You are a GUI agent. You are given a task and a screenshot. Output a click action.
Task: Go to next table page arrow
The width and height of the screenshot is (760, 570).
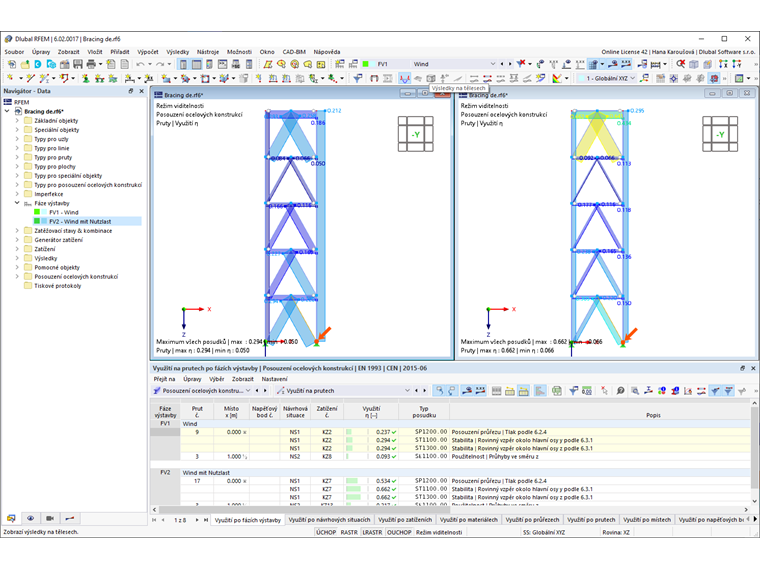point(197,520)
